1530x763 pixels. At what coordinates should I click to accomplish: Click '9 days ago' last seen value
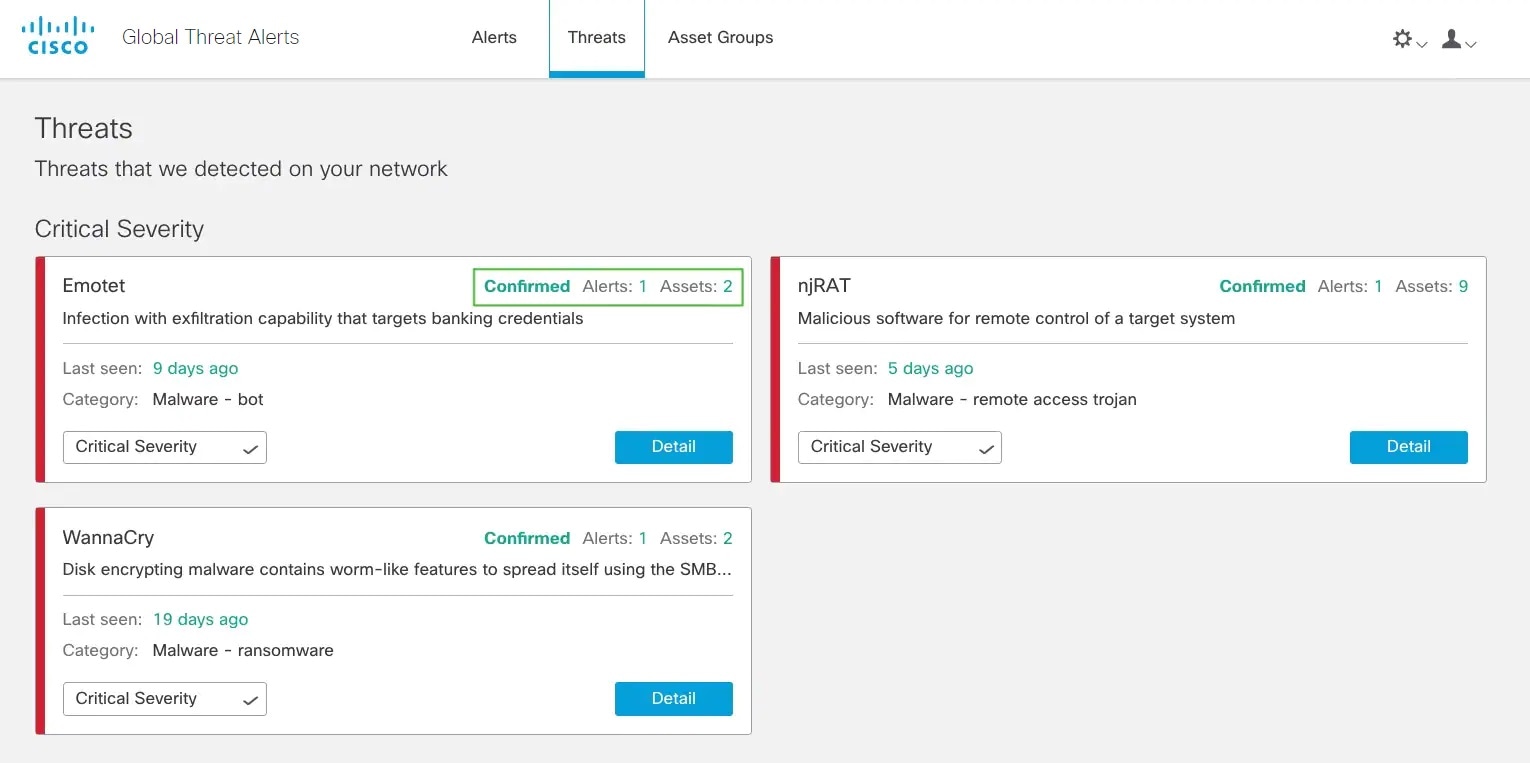[195, 369]
